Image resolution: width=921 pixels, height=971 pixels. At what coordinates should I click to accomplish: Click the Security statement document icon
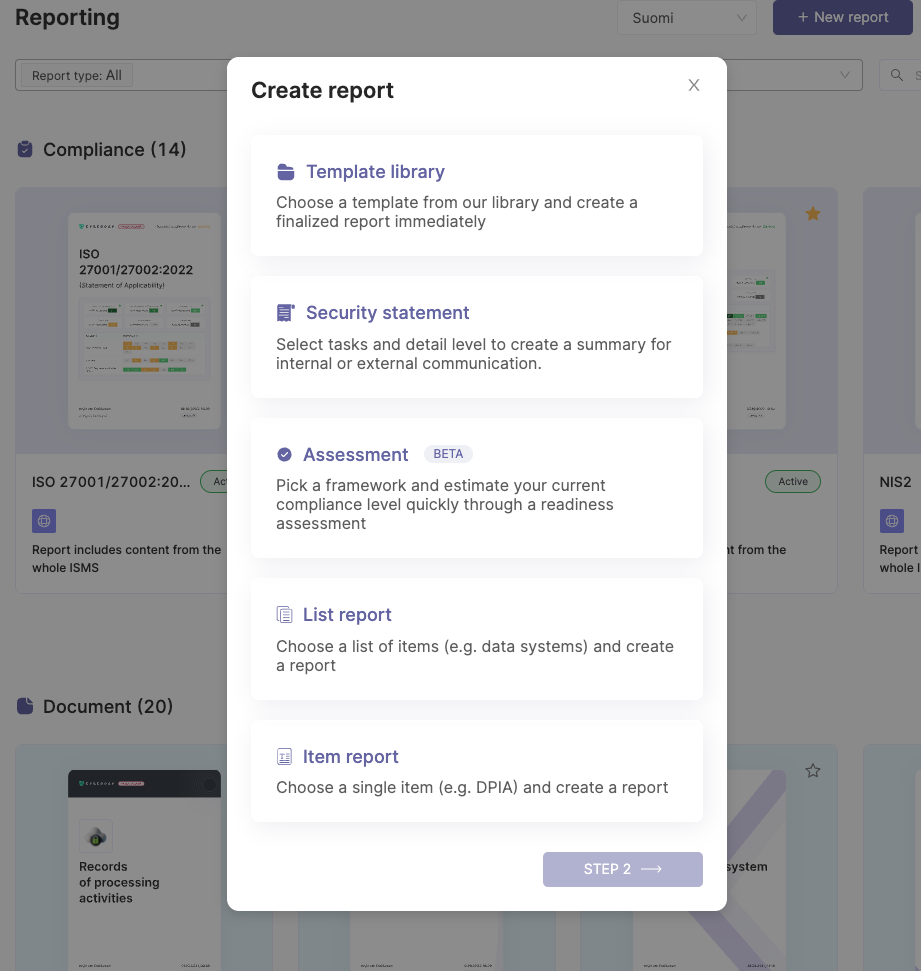(x=285, y=313)
